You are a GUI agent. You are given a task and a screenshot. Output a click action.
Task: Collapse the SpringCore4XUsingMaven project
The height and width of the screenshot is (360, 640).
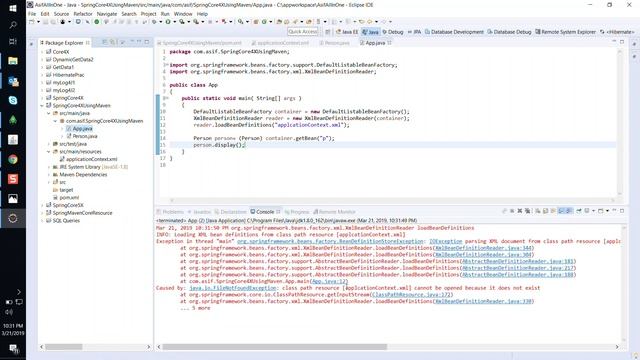(x=42, y=105)
